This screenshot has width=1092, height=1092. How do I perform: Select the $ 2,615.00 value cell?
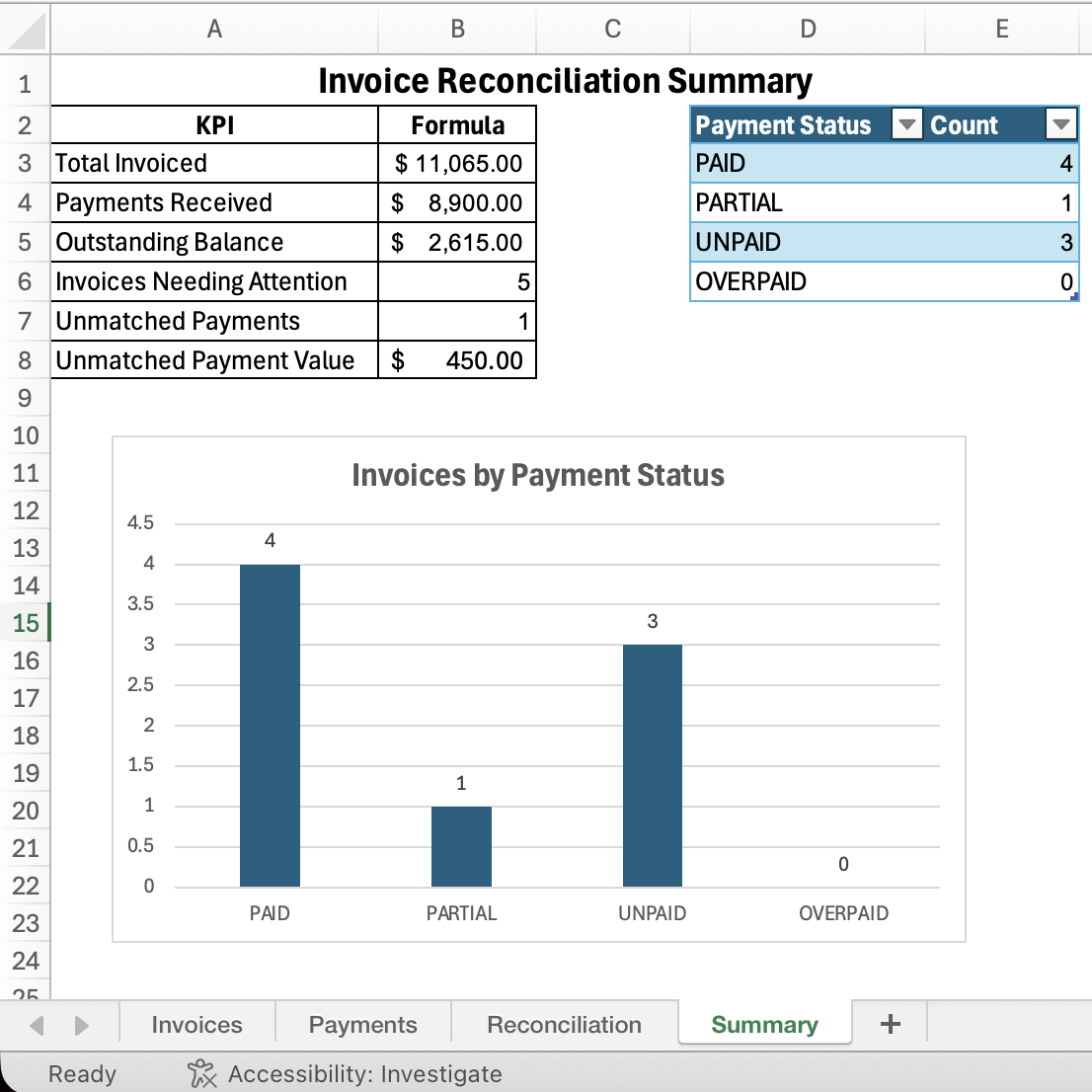[457, 242]
